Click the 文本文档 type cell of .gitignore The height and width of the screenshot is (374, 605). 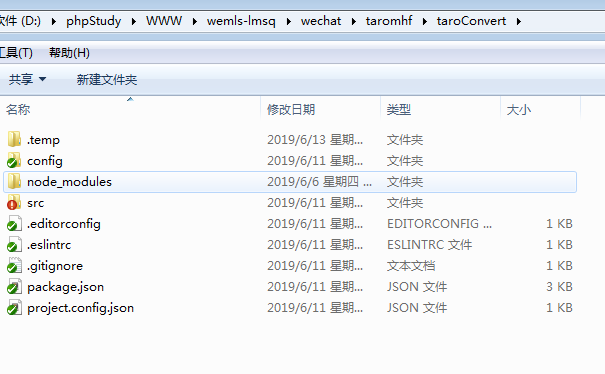[x=411, y=266]
